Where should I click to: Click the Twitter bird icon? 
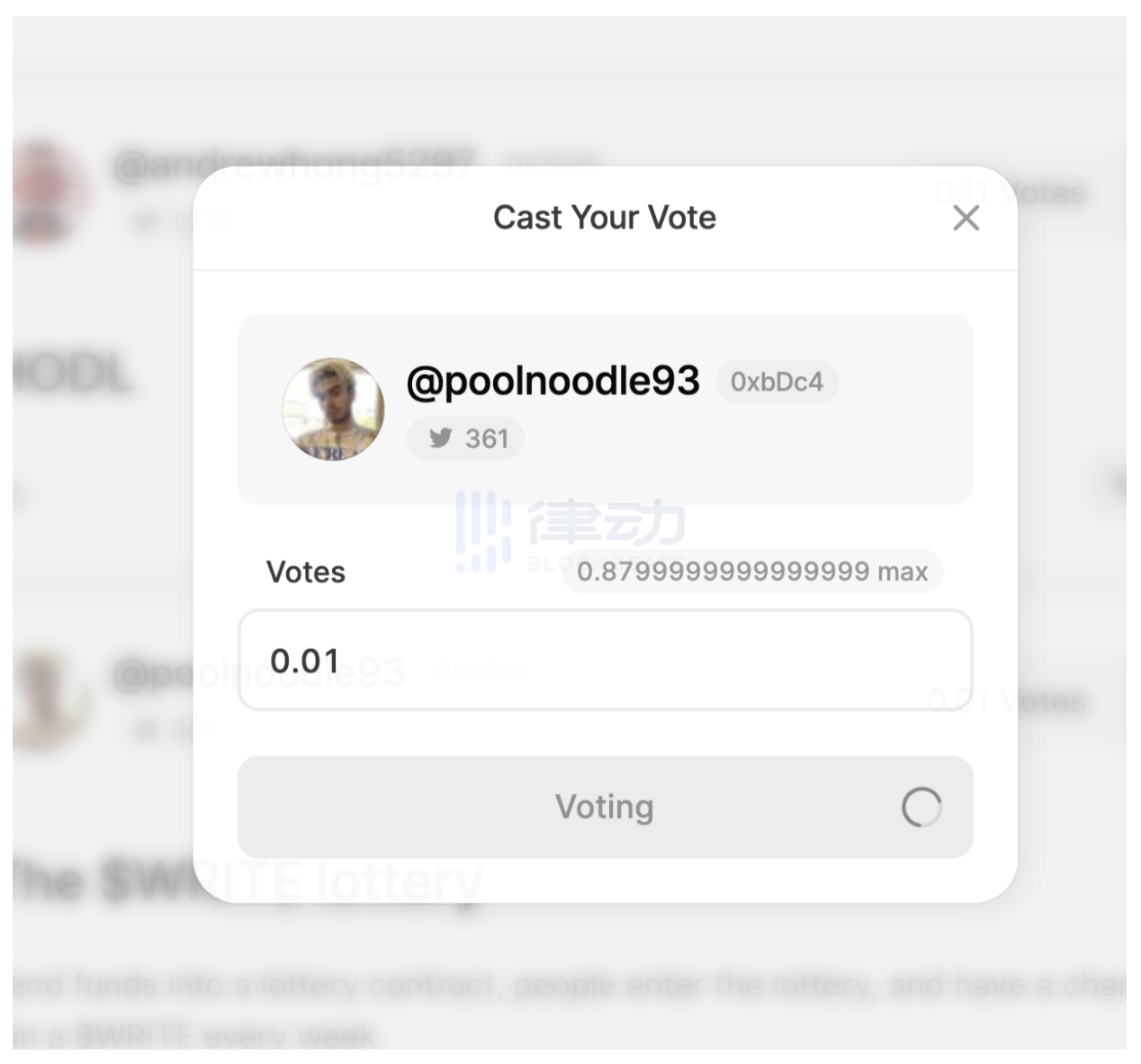[440, 438]
